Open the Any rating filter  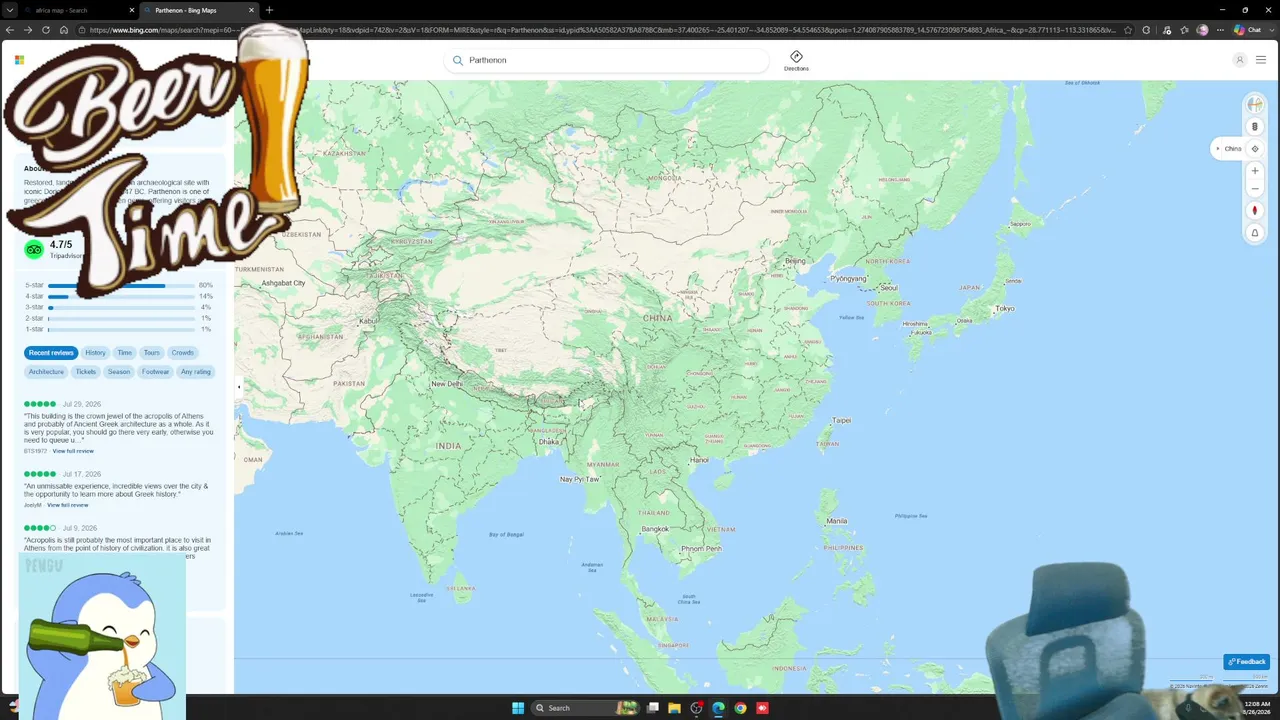click(195, 372)
